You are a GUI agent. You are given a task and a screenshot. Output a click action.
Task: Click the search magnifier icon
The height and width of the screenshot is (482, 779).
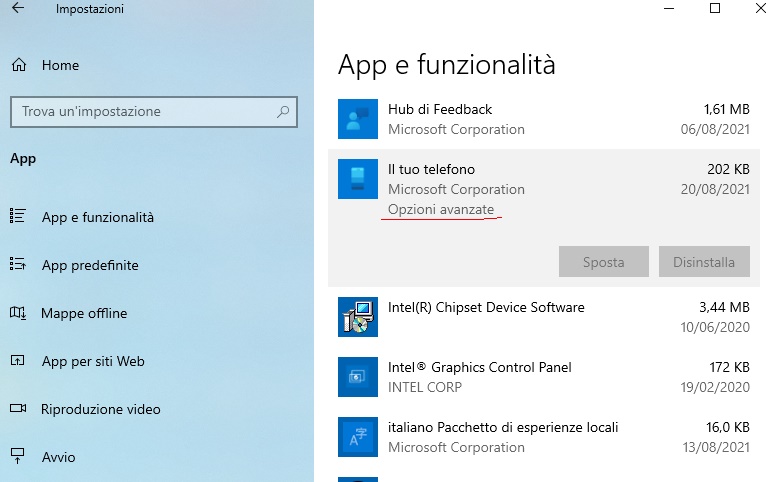click(283, 111)
